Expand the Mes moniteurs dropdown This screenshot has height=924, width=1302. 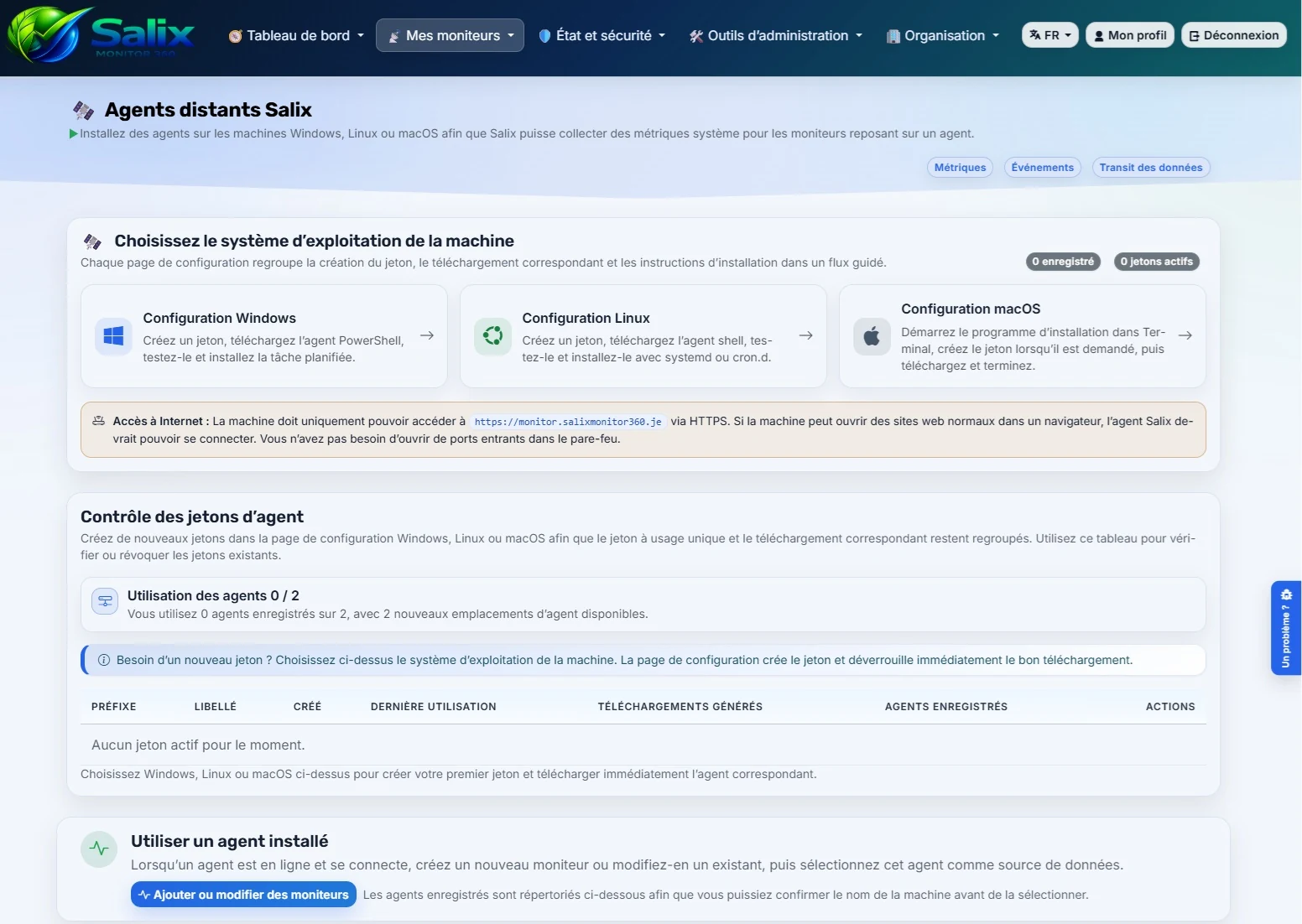(450, 35)
